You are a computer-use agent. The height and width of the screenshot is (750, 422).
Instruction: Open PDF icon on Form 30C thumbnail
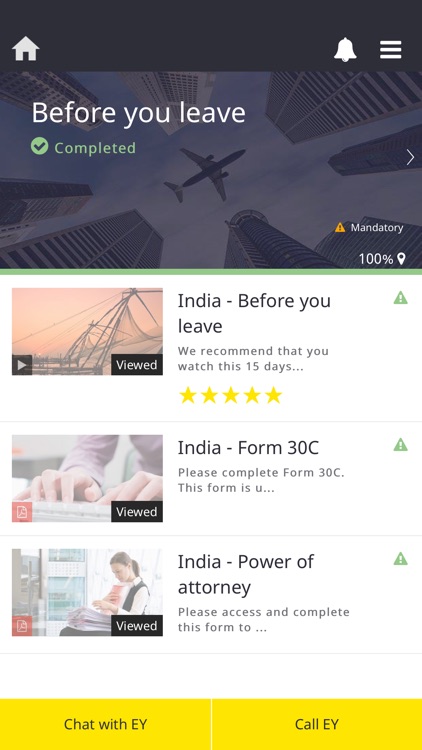22,512
